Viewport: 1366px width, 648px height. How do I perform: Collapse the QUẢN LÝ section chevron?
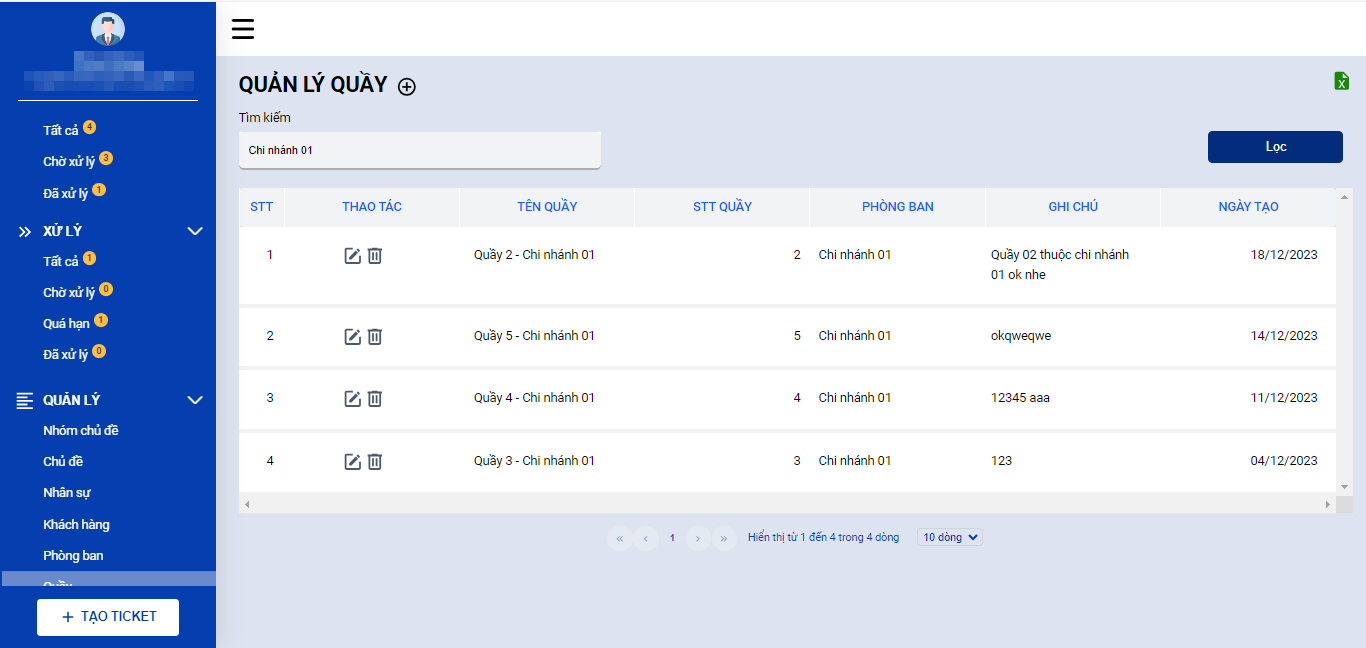coord(195,400)
